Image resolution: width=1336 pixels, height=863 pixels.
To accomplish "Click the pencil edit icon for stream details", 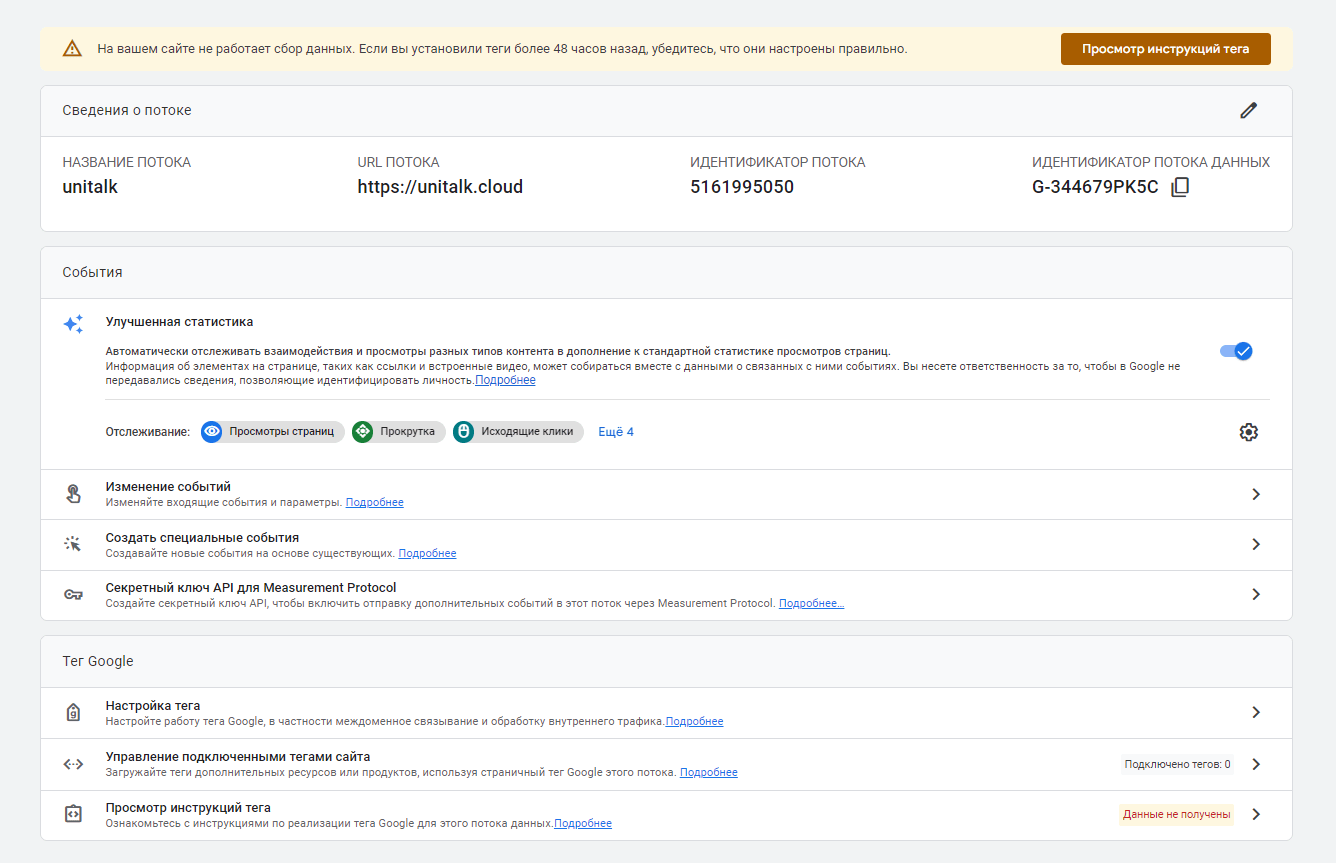I will (x=1248, y=111).
